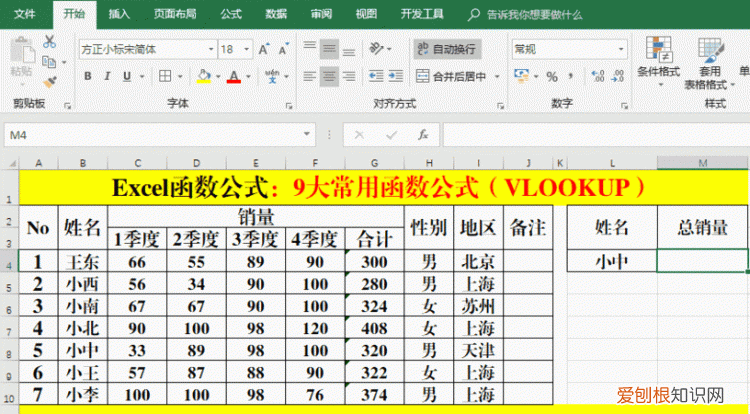
Task: Click the formula bar confirm checkmark
Action: pos(391,135)
